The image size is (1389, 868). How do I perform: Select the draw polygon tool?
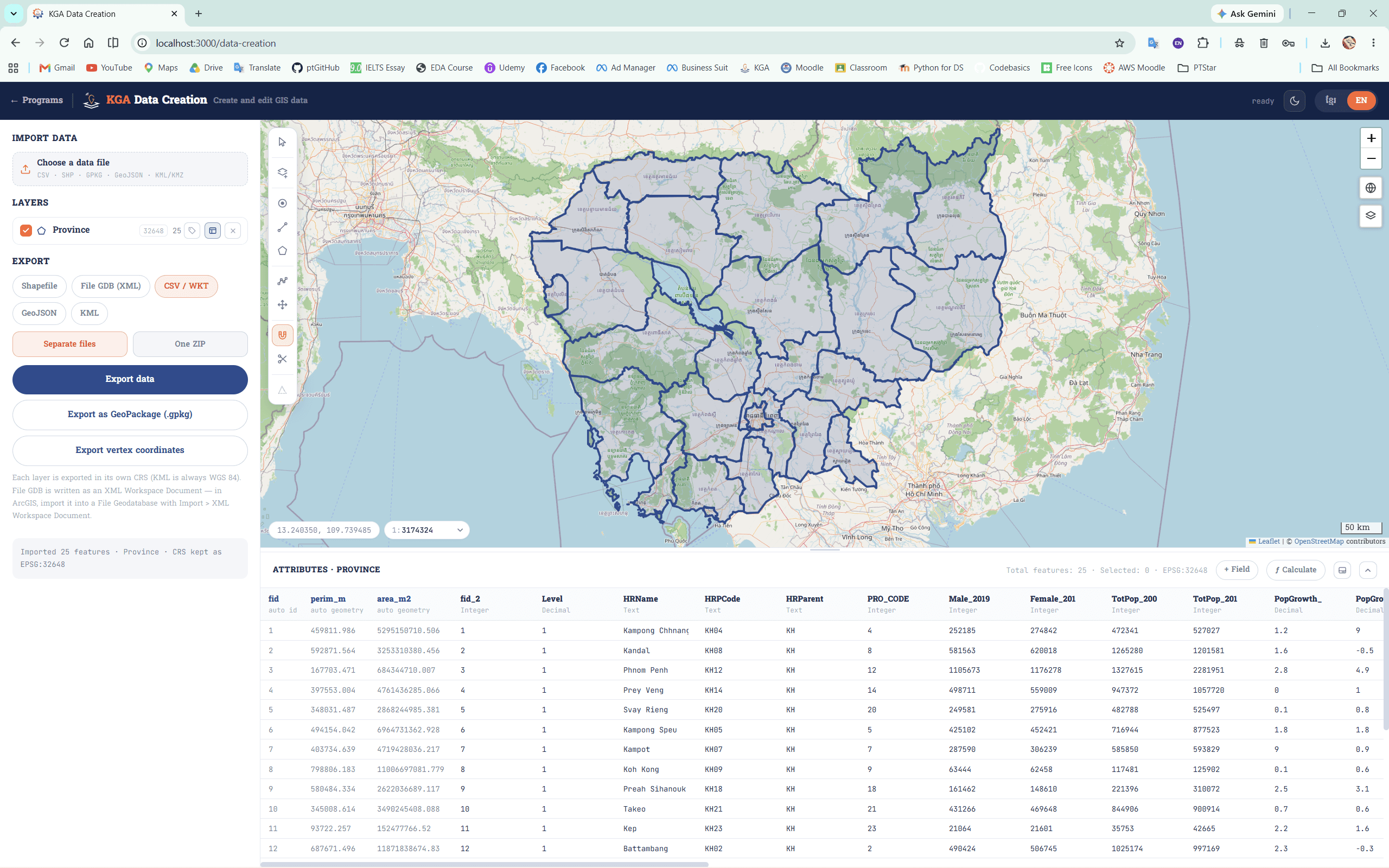[x=282, y=251]
